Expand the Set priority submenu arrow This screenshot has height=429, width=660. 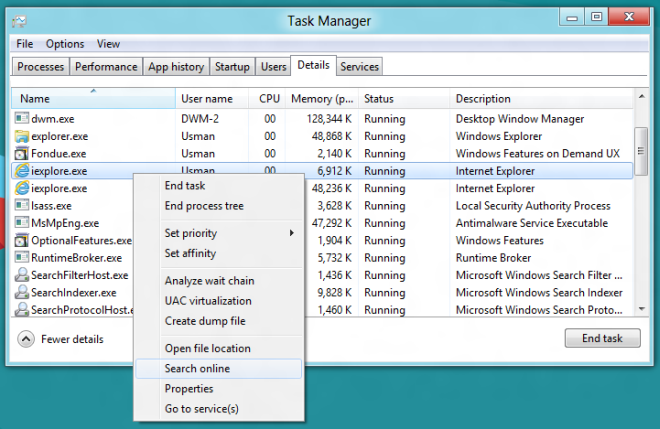291,233
